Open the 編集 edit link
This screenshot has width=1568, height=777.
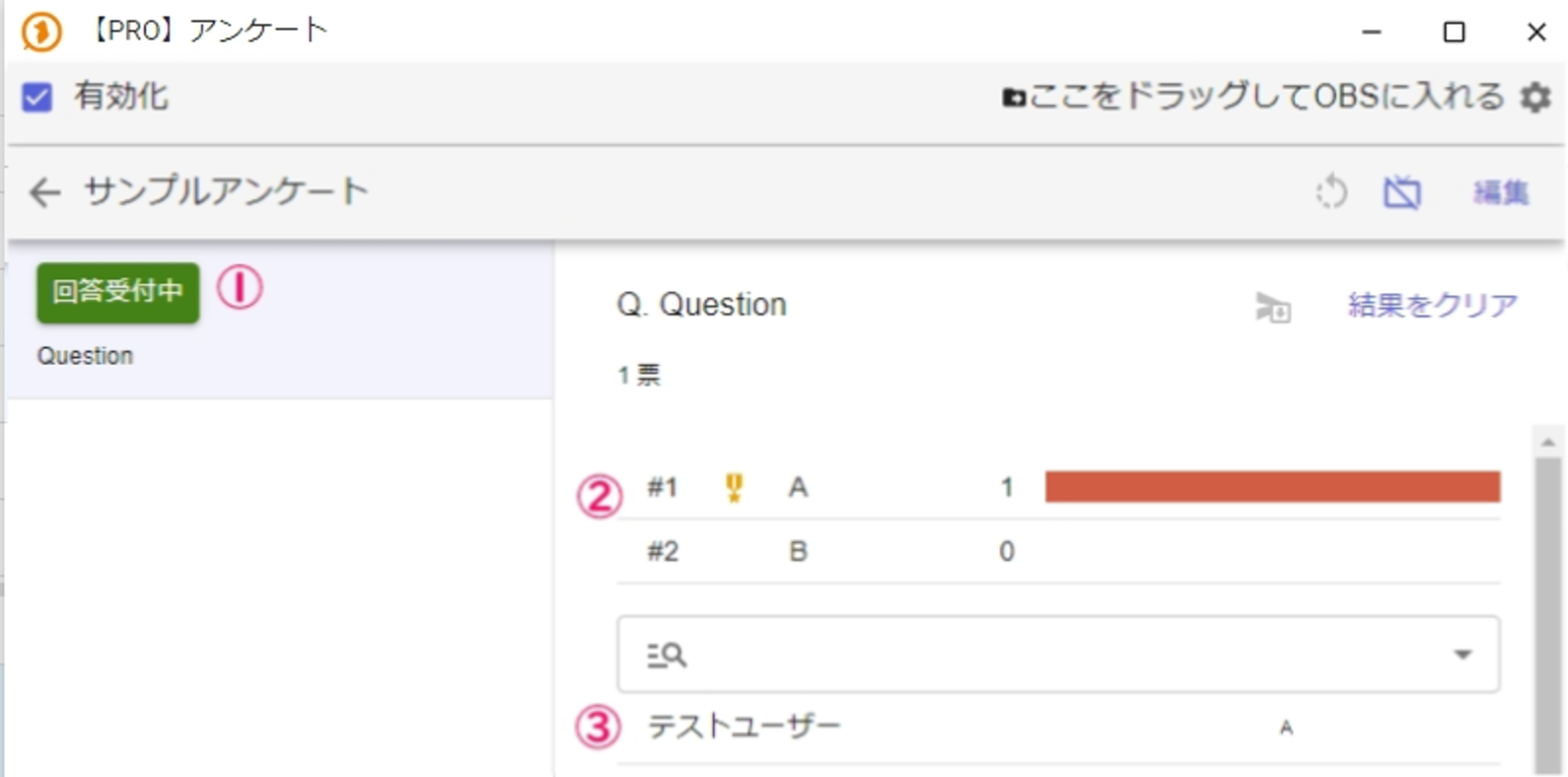click(x=1500, y=192)
